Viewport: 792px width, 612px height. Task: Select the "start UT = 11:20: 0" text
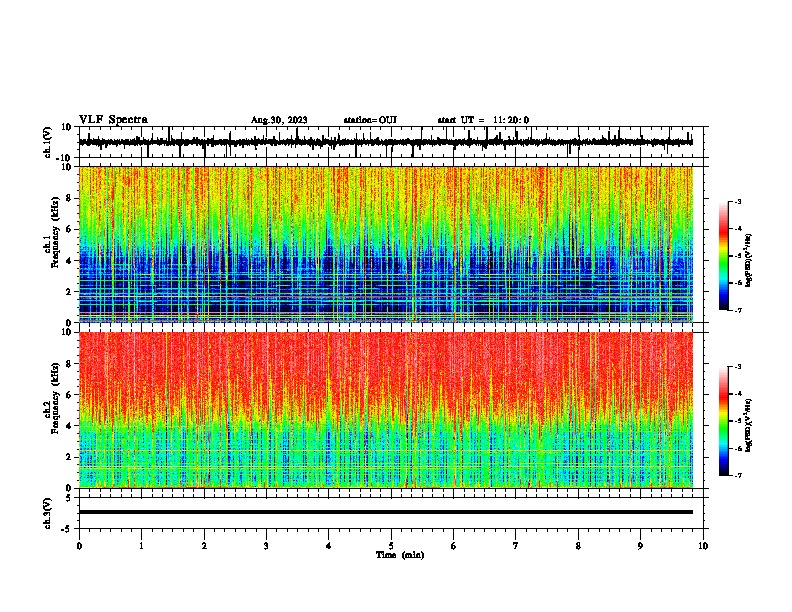click(483, 120)
